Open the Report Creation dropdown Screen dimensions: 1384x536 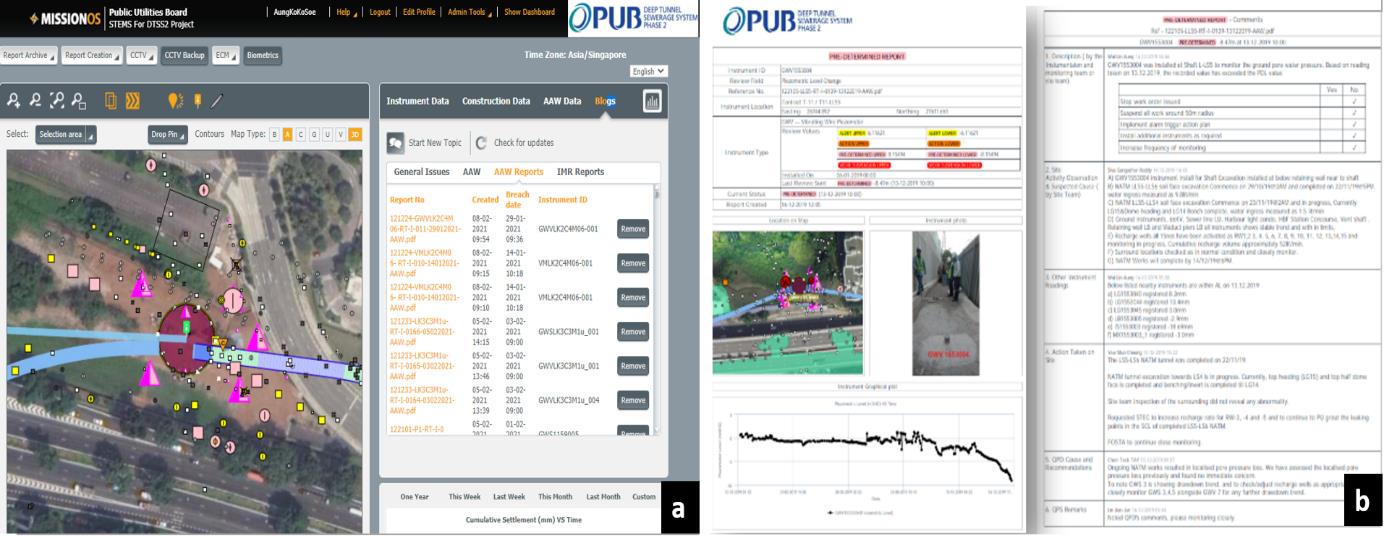pyautogui.click(x=93, y=56)
